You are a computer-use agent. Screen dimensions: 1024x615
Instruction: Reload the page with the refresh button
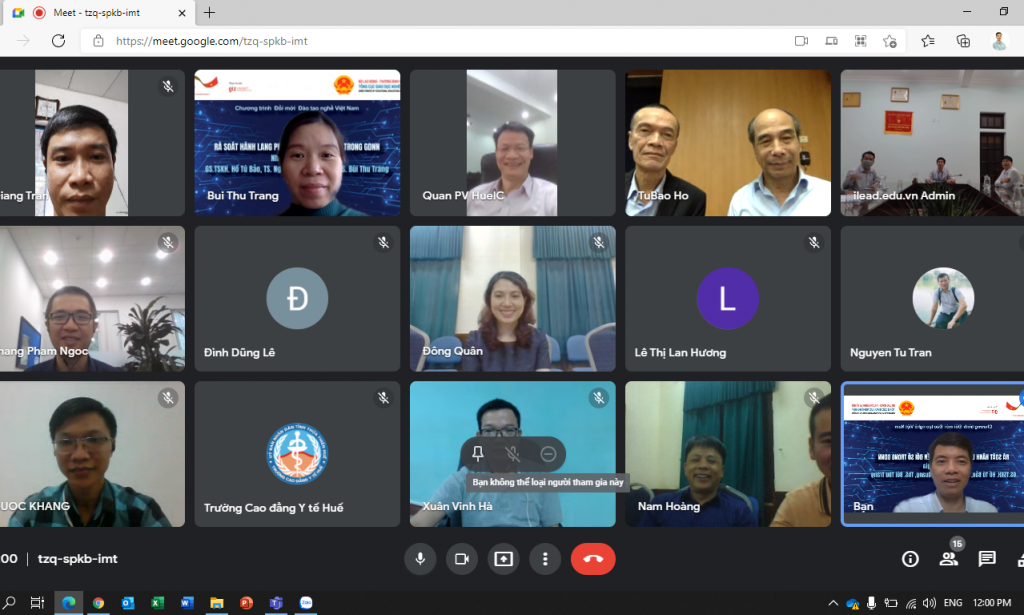(x=58, y=41)
